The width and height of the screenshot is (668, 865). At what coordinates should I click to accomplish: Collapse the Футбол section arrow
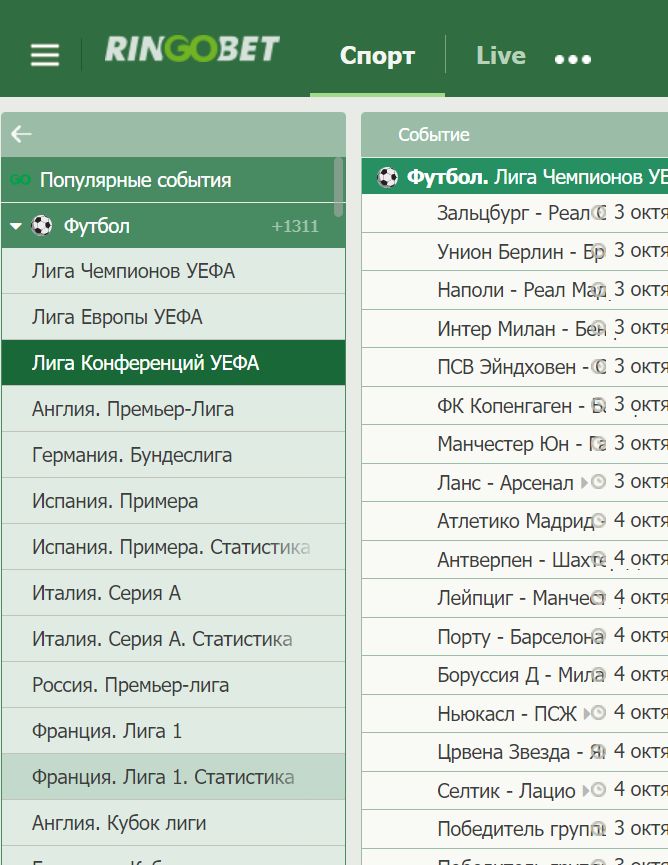point(16,226)
